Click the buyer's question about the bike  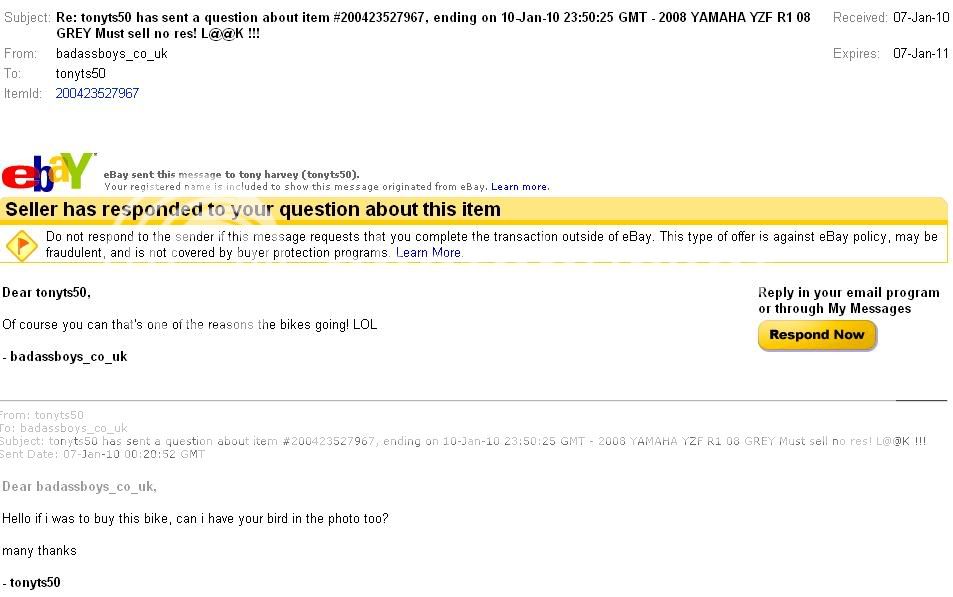coord(195,519)
